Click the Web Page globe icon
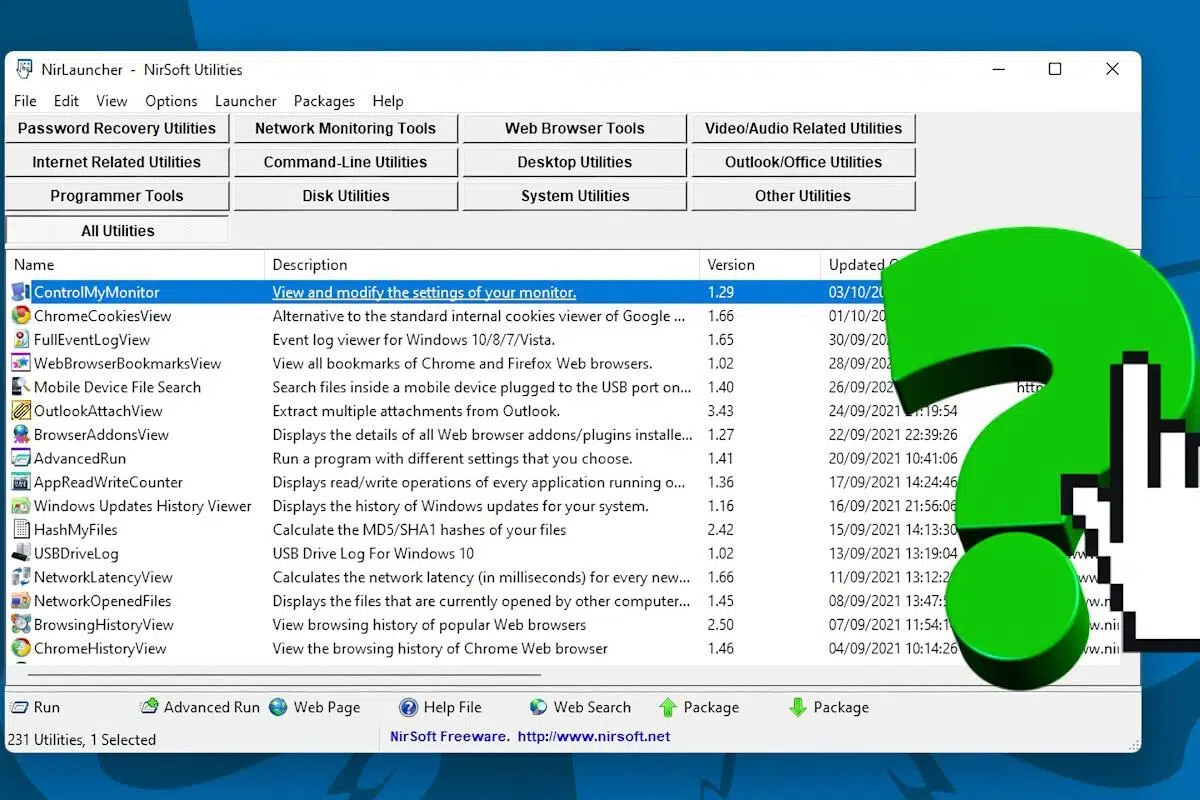 pos(278,708)
